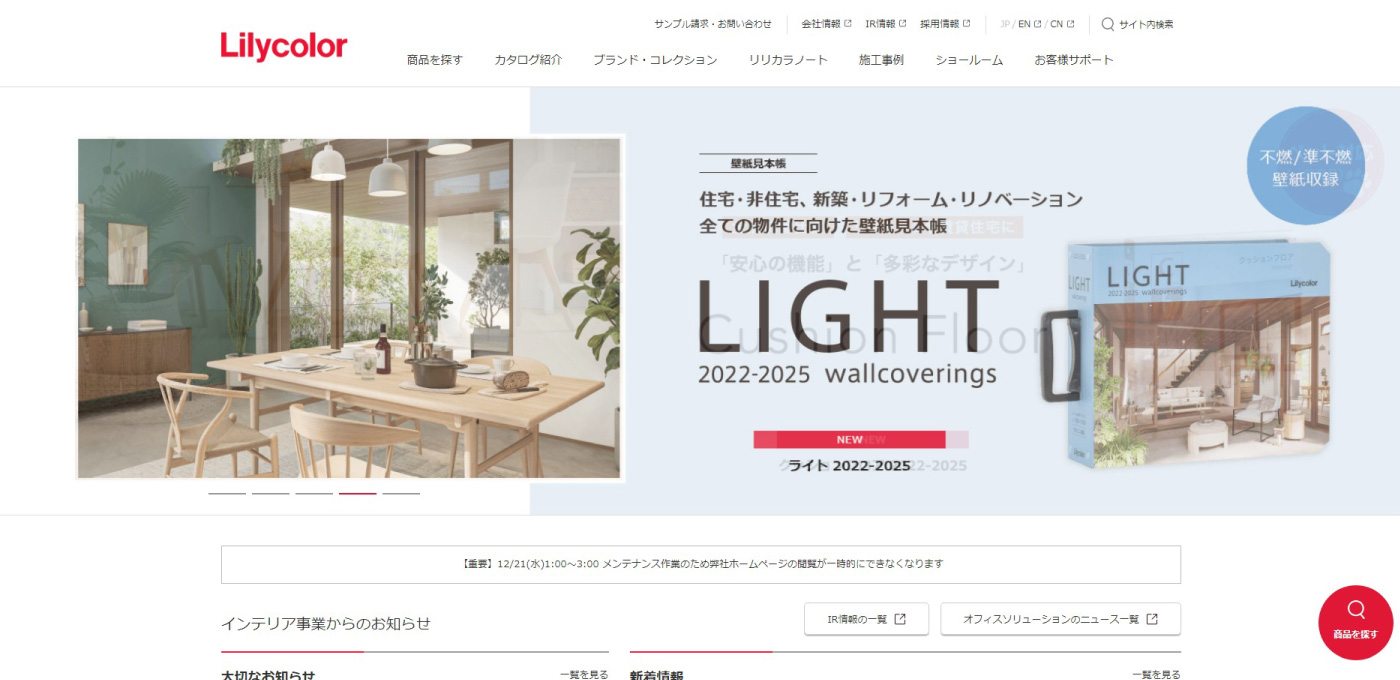Click the dining room banner image
This screenshot has width=1400, height=680.
pyautogui.click(x=350, y=308)
